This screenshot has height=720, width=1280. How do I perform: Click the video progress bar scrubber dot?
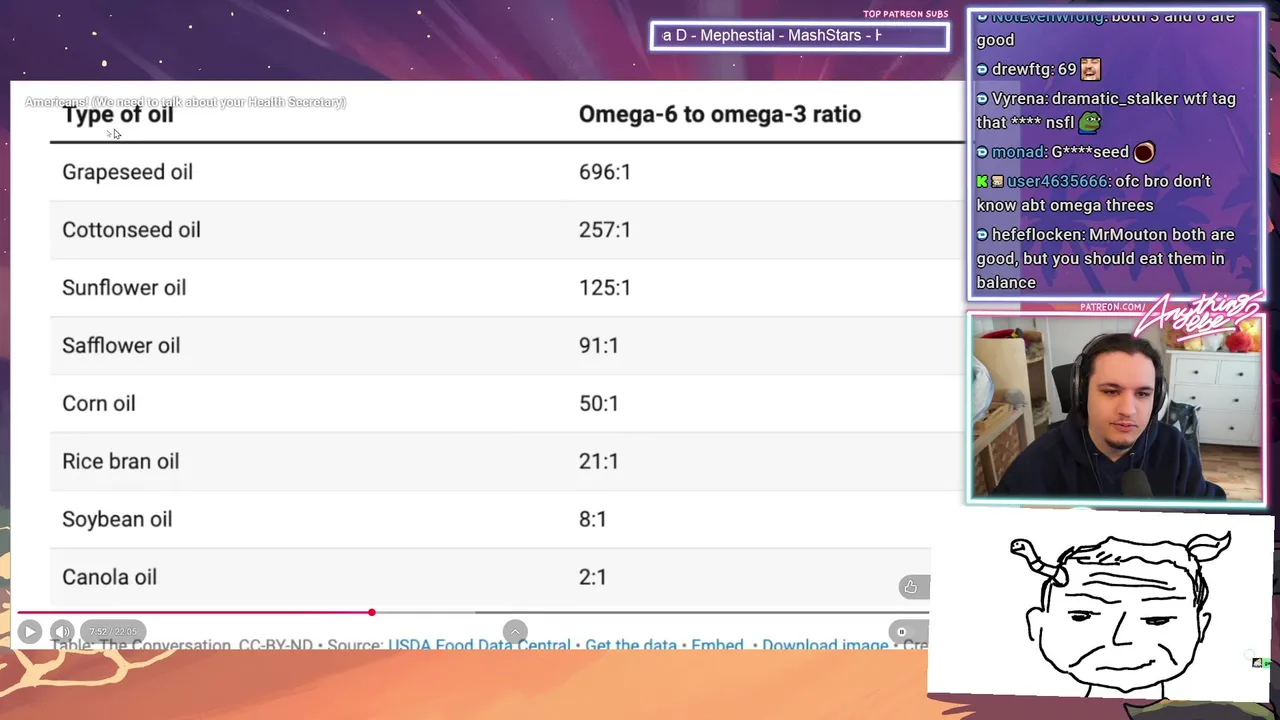371,612
